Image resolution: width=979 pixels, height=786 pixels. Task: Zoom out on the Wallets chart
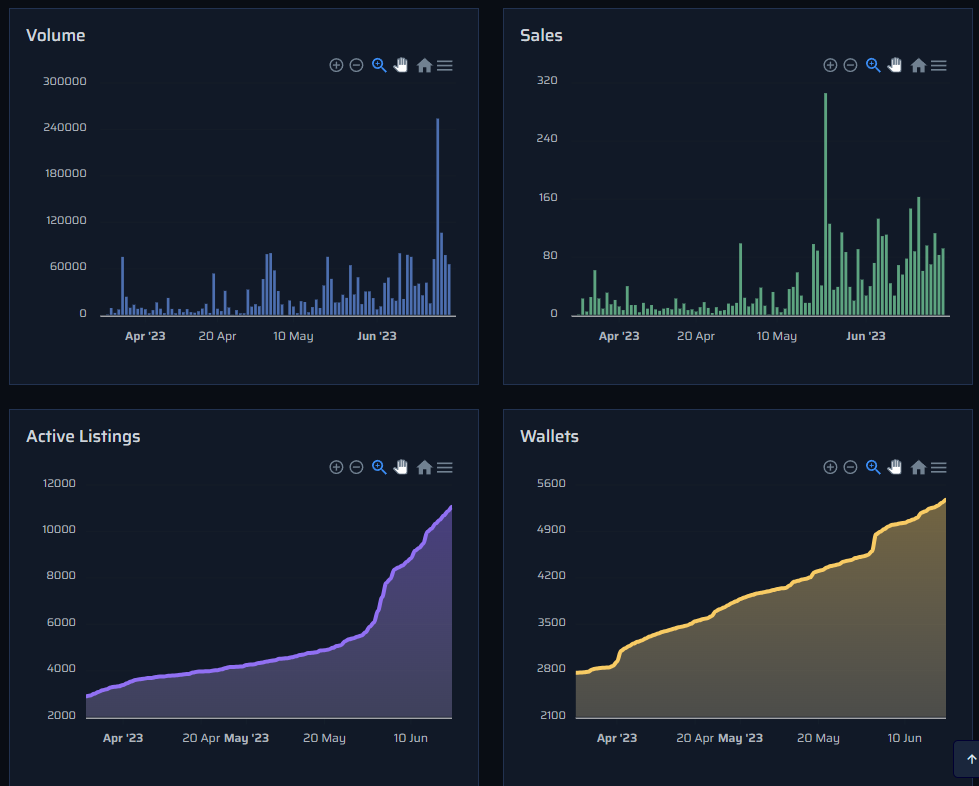pyautogui.click(x=850, y=467)
